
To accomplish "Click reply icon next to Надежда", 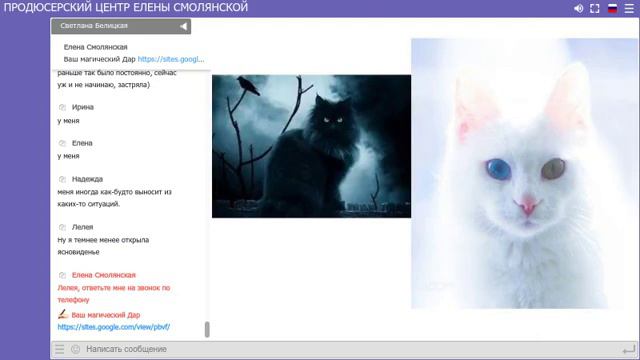I will 62,179.
